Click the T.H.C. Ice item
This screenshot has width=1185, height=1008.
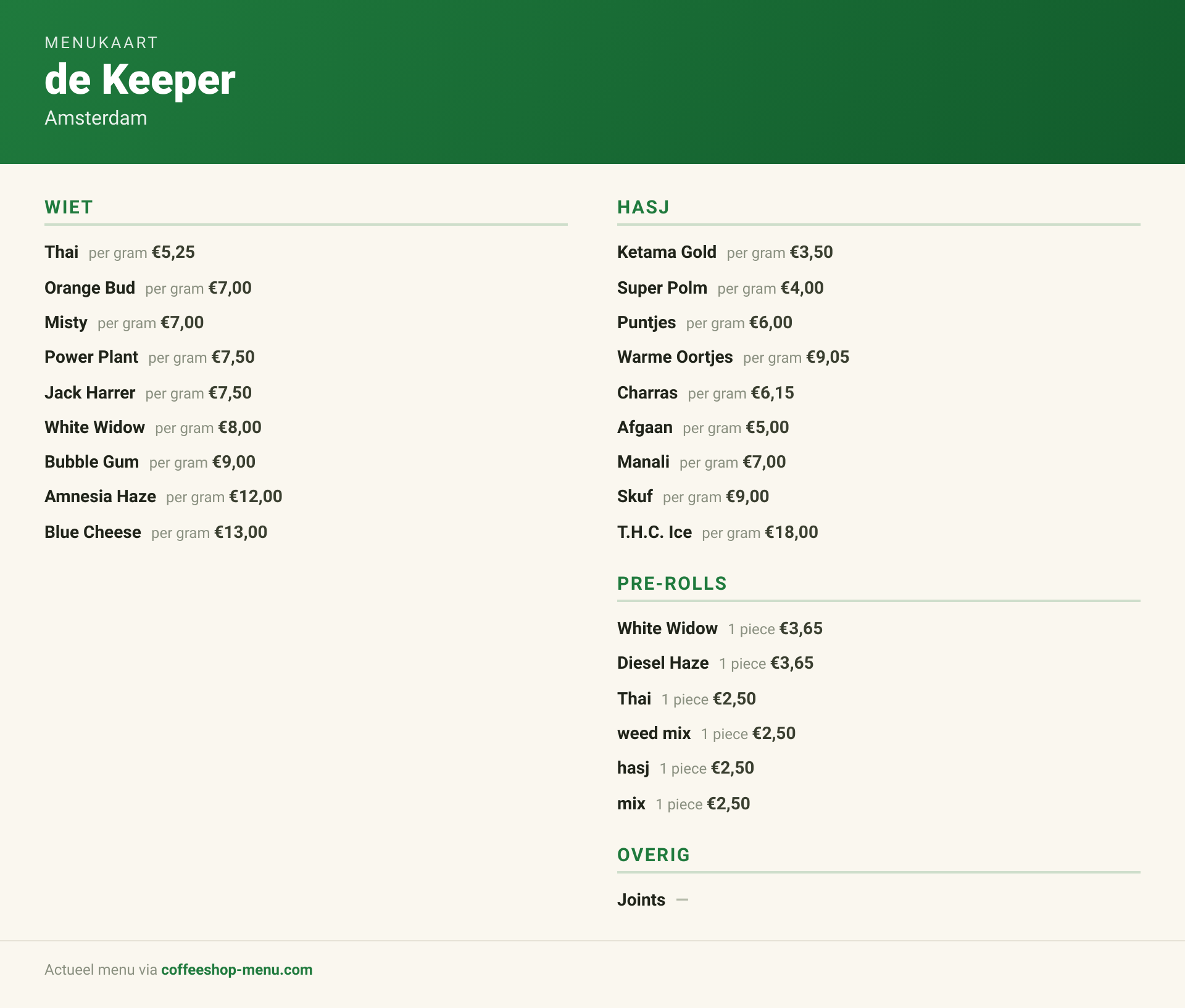pyautogui.click(x=654, y=532)
